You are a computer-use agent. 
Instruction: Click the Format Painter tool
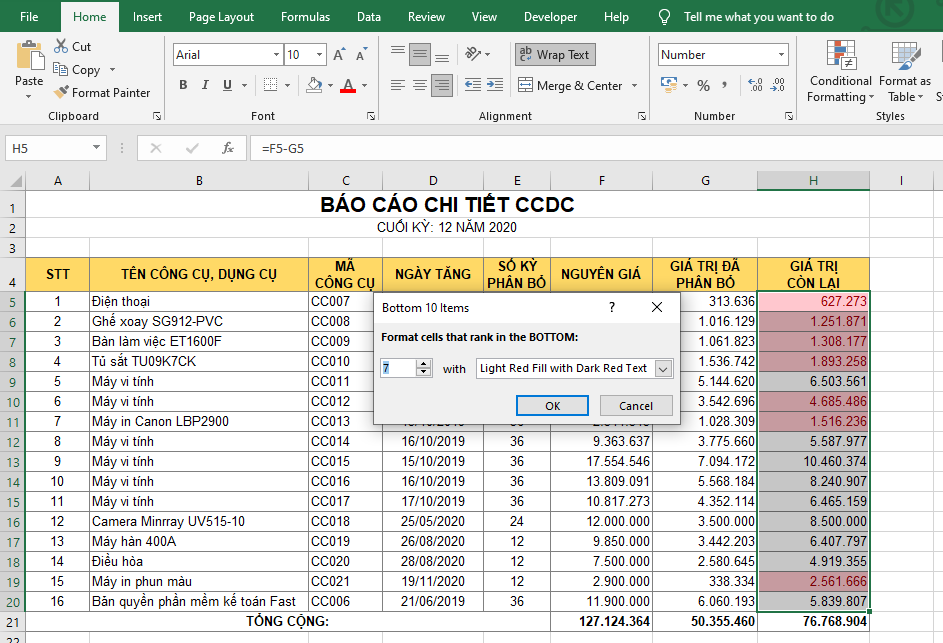click(x=101, y=93)
